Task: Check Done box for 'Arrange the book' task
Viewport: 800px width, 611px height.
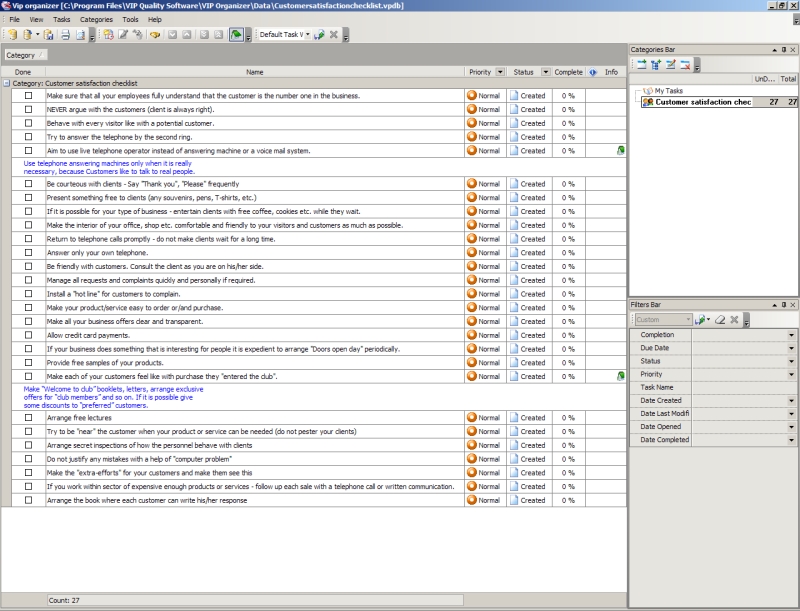Action: pos(29,500)
